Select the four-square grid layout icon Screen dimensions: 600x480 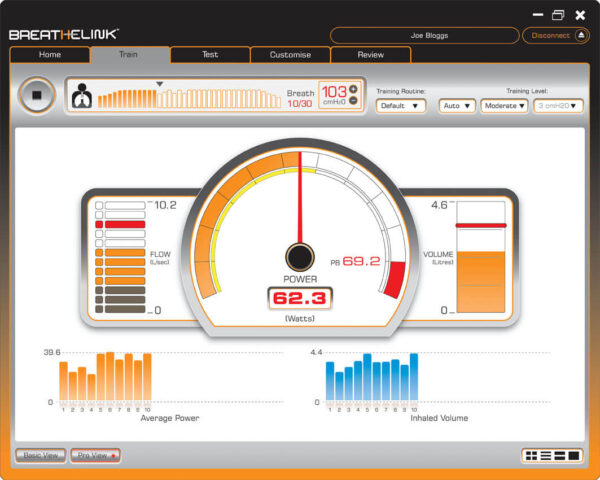click(531, 456)
